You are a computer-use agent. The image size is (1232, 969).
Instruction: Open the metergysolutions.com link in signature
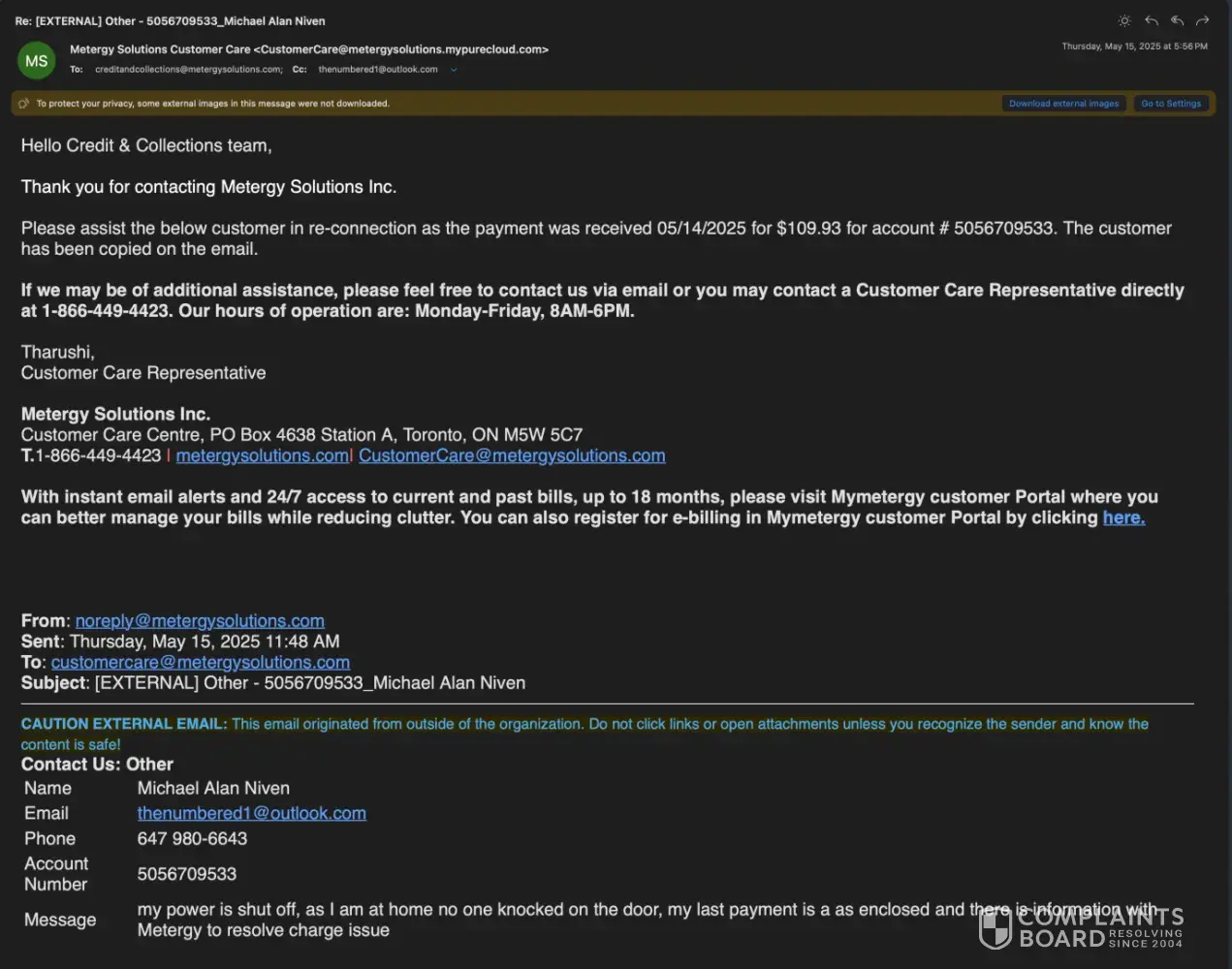pyautogui.click(x=262, y=455)
